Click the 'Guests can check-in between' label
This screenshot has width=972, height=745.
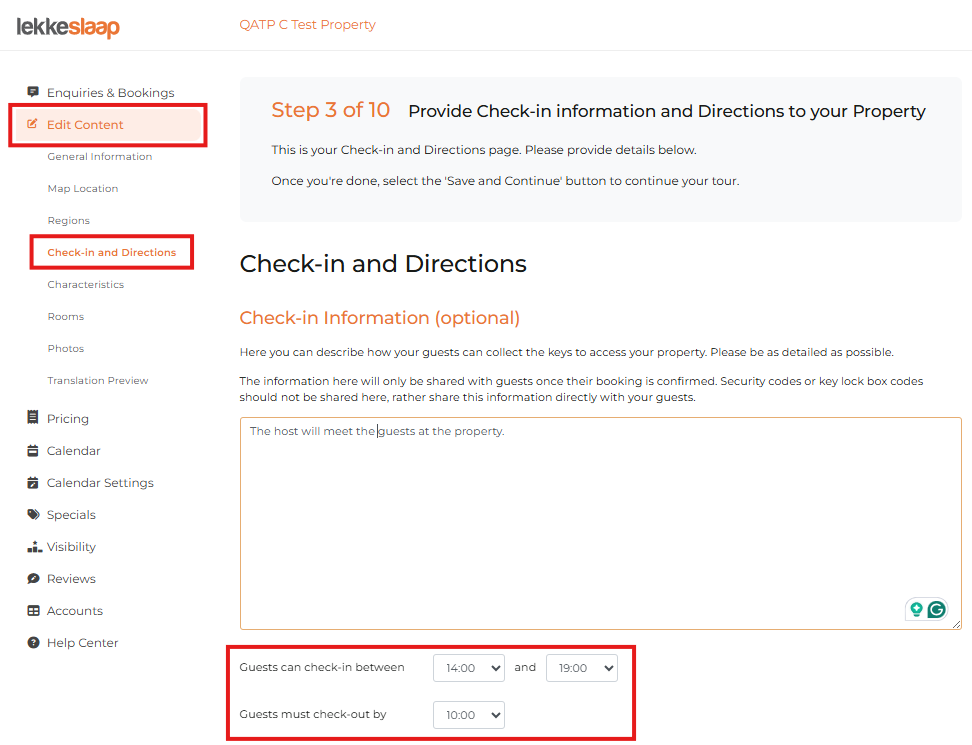point(322,668)
